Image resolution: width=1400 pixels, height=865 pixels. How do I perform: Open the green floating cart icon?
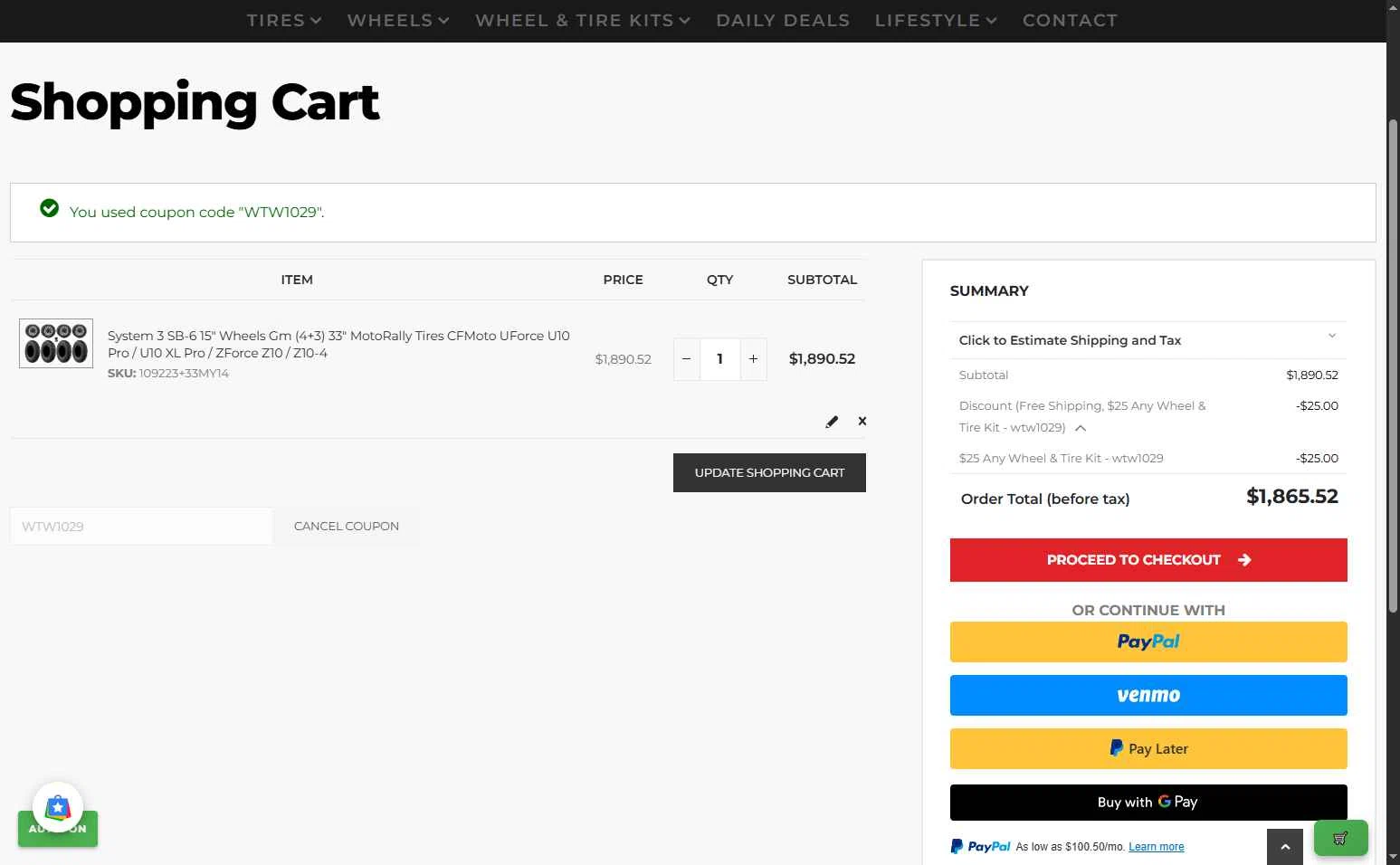[1340, 838]
